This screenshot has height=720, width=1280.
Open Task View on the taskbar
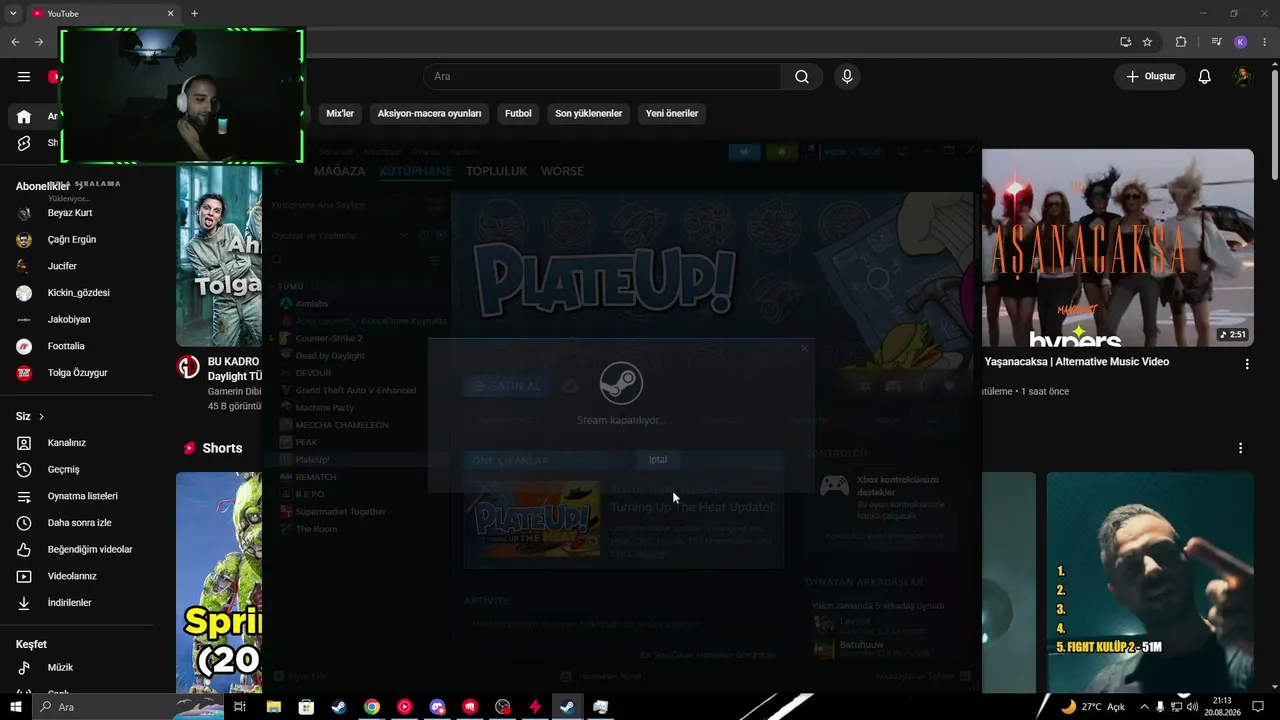pyautogui.click(x=240, y=707)
